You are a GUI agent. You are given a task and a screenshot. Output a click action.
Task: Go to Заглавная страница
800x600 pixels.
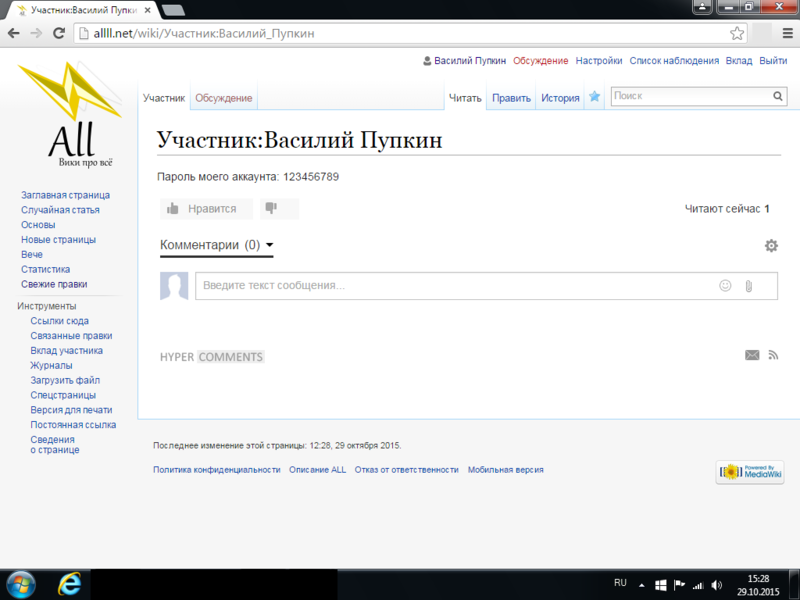click(65, 195)
